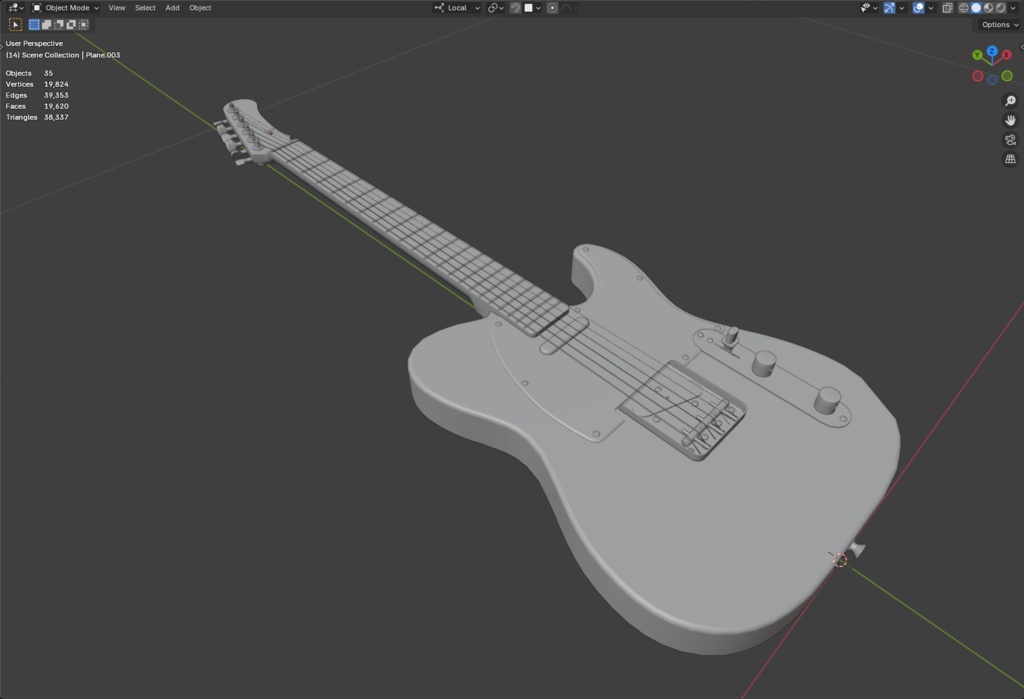Expand the shading options dropdown
Viewport: 1024px width, 699px height.
[1014, 8]
